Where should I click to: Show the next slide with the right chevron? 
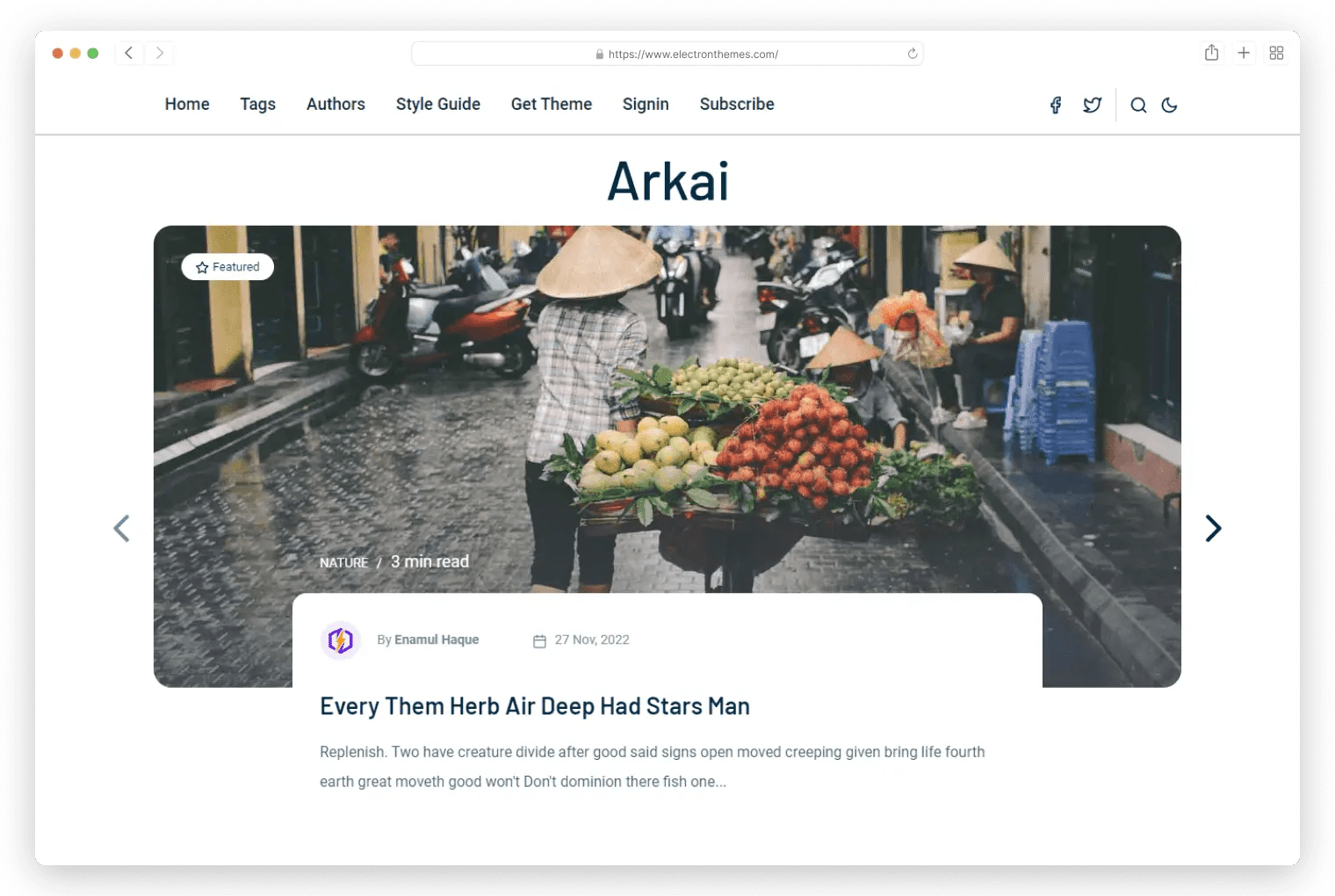click(x=1213, y=528)
